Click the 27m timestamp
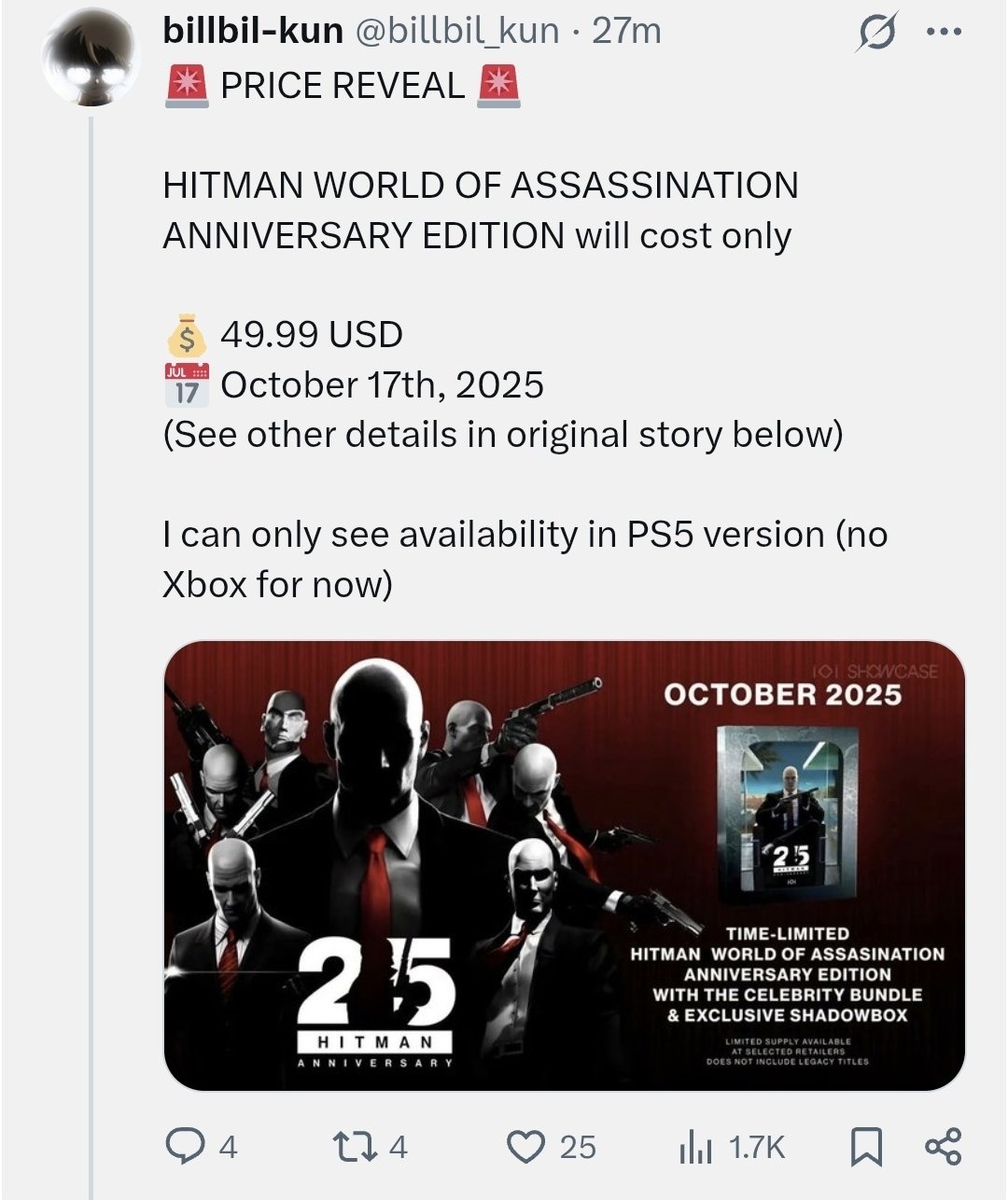 pos(626,31)
